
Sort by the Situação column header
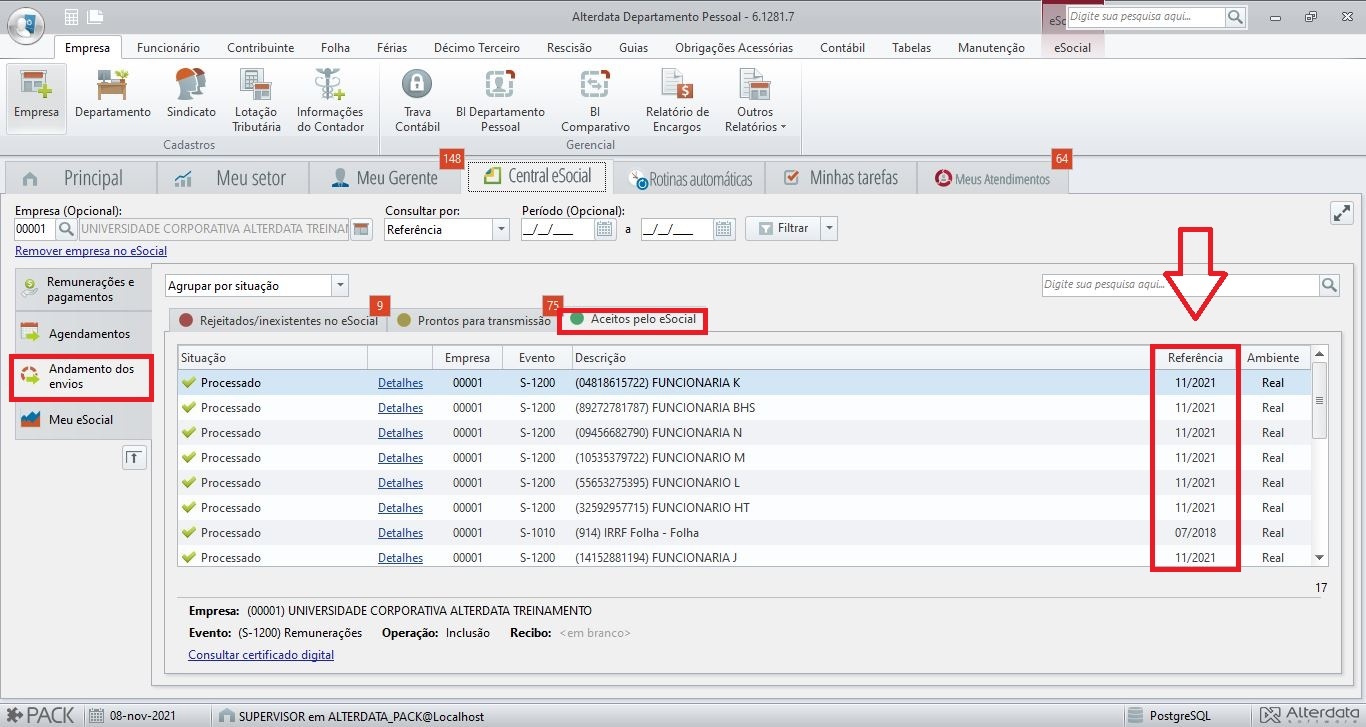click(272, 357)
